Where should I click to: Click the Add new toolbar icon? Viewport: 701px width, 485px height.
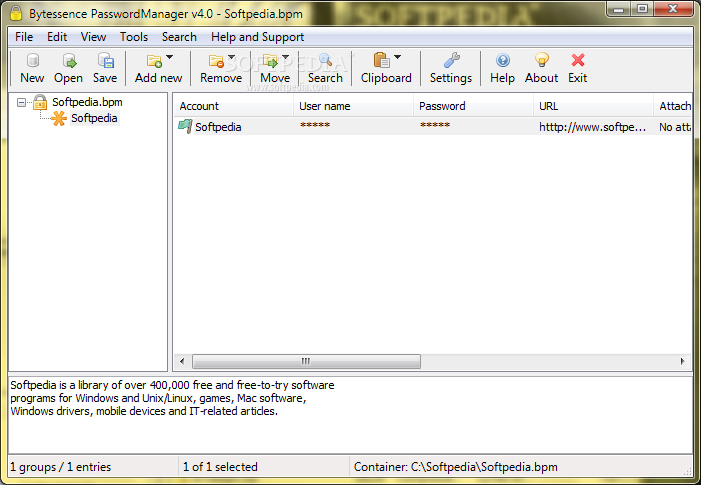pos(154,61)
